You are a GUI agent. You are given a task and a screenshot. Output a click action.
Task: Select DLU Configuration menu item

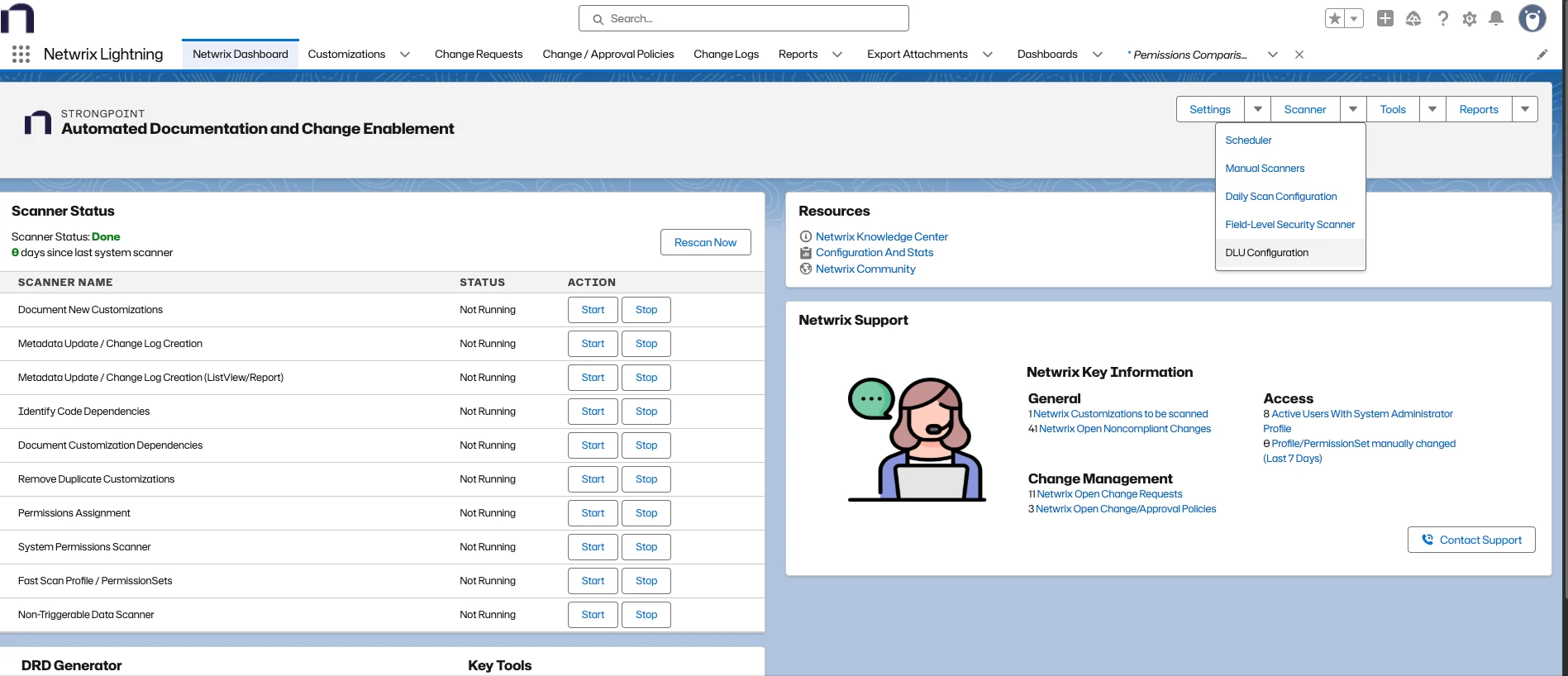tap(1290, 253)
